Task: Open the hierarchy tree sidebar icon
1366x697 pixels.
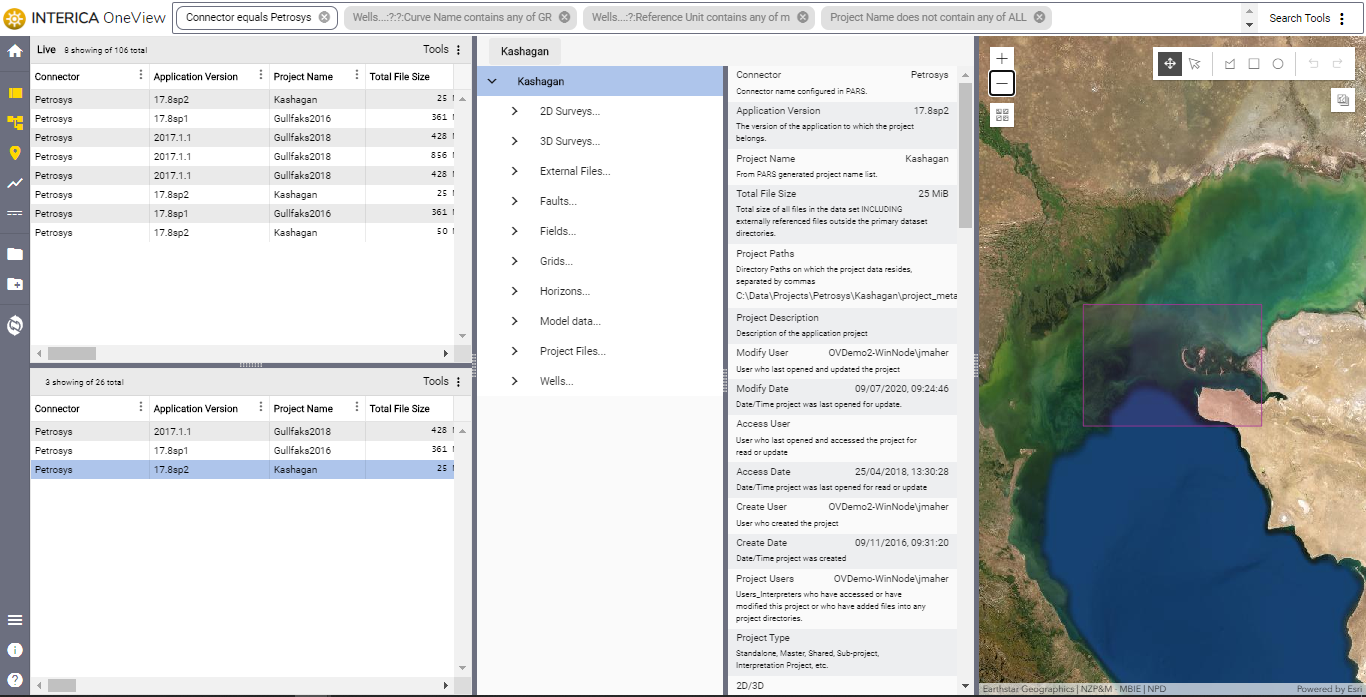Action: pyautogui.click(x=15, y=123)
